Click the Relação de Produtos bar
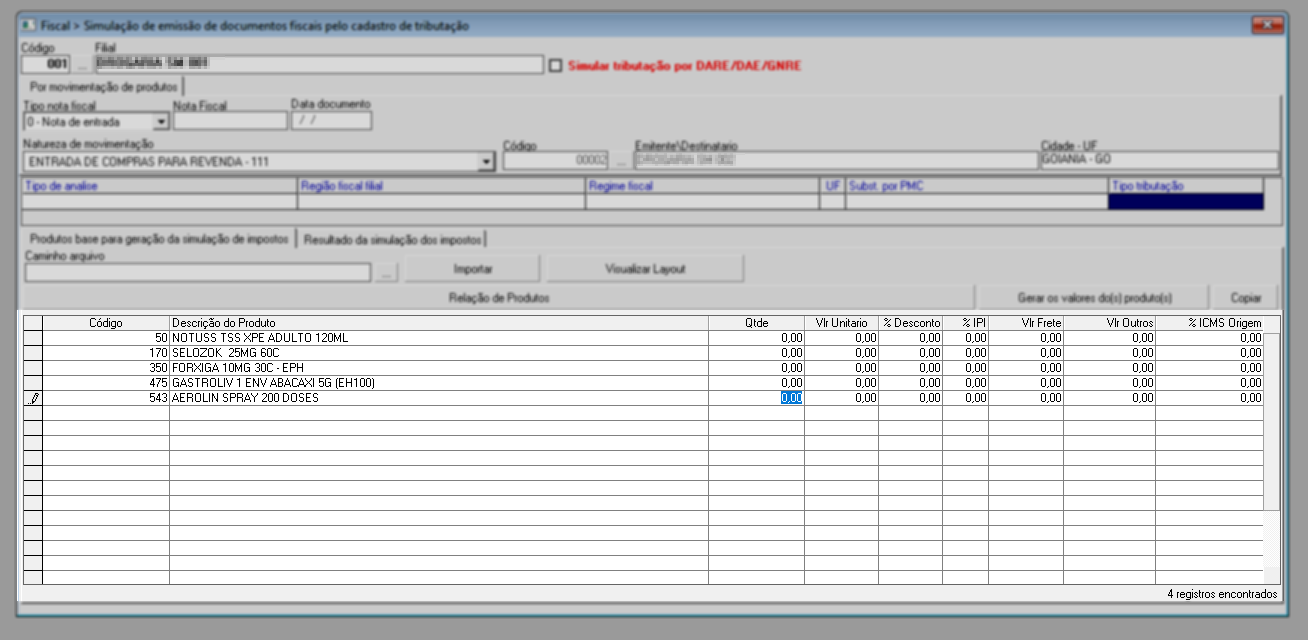This screenshot has height=640, width=1308. point(499,298)
